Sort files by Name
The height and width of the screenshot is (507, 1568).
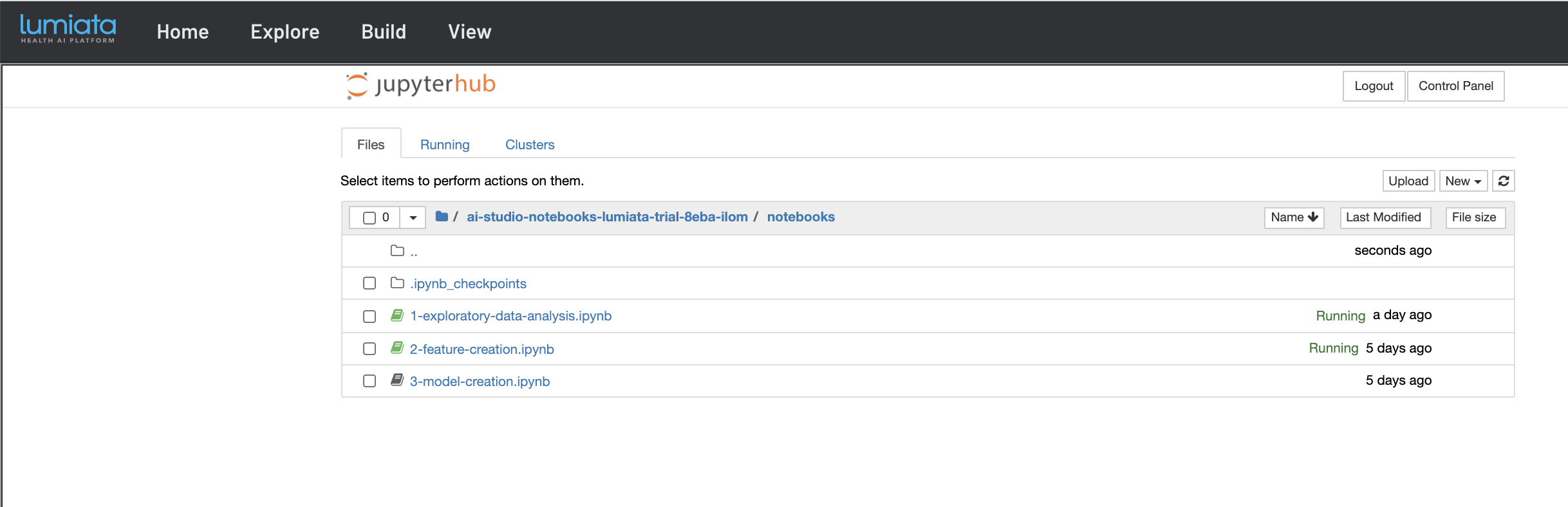pos(1294,217)
